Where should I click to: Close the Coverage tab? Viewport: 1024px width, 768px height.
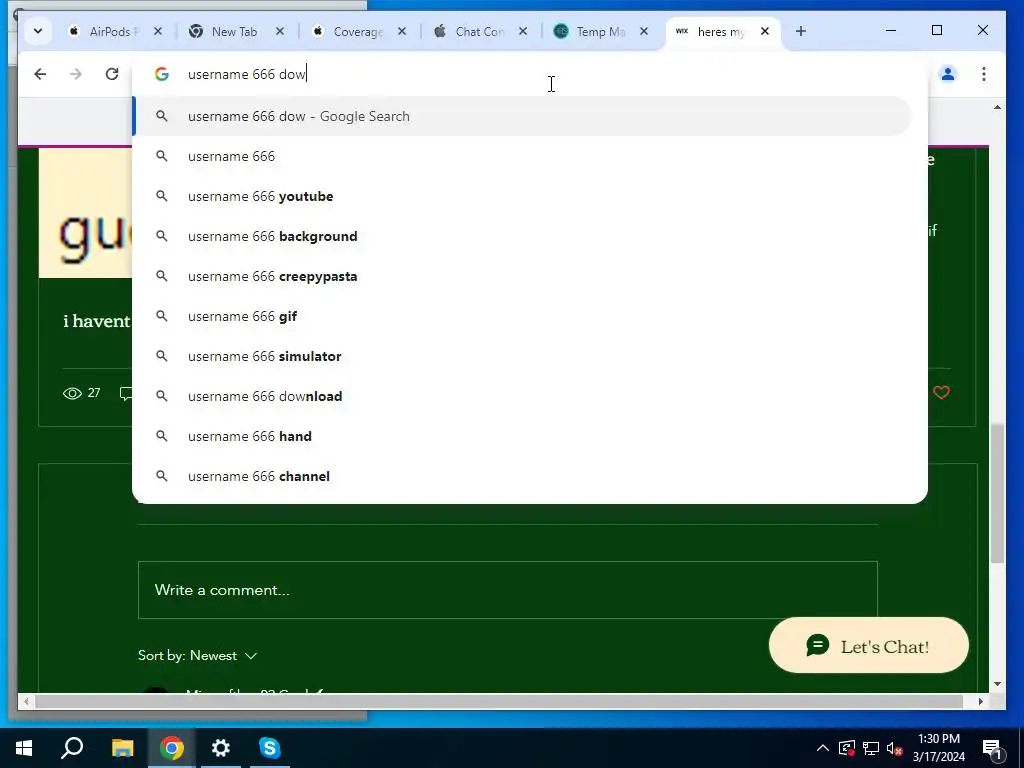pos(402,31)
